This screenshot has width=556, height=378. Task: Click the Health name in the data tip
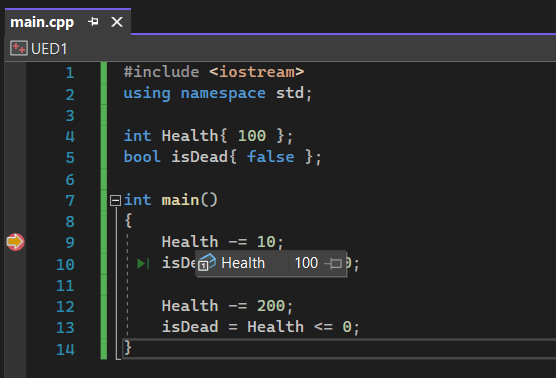(x=243, y=263)
